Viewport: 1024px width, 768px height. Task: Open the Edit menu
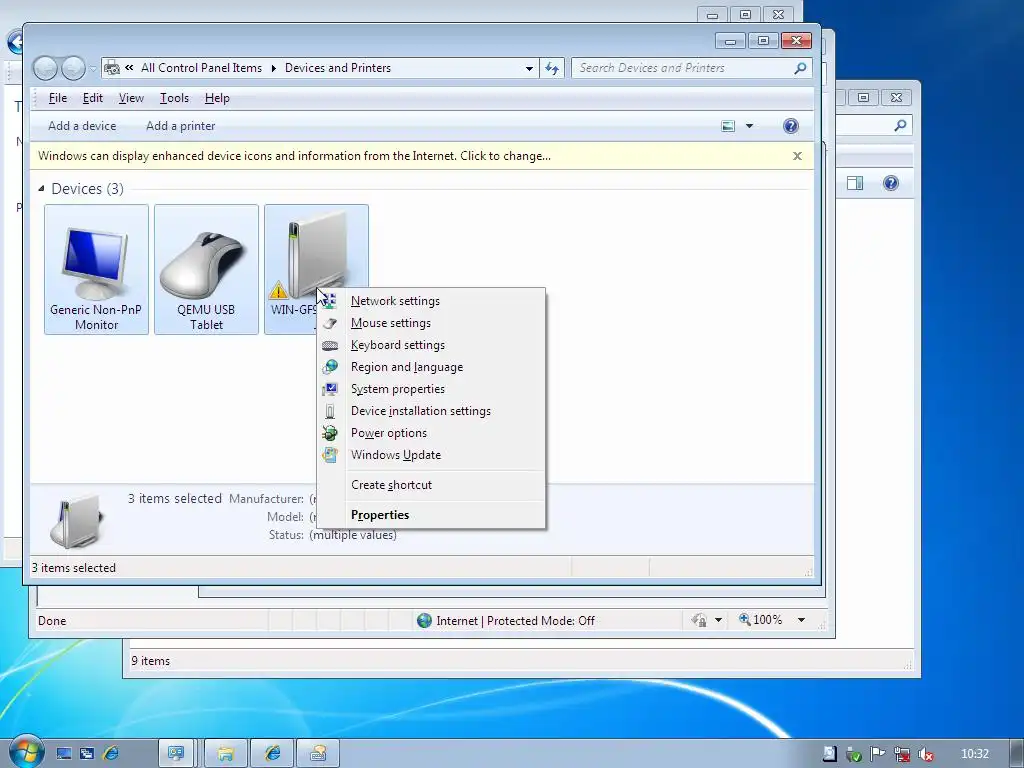coord(92,98)
